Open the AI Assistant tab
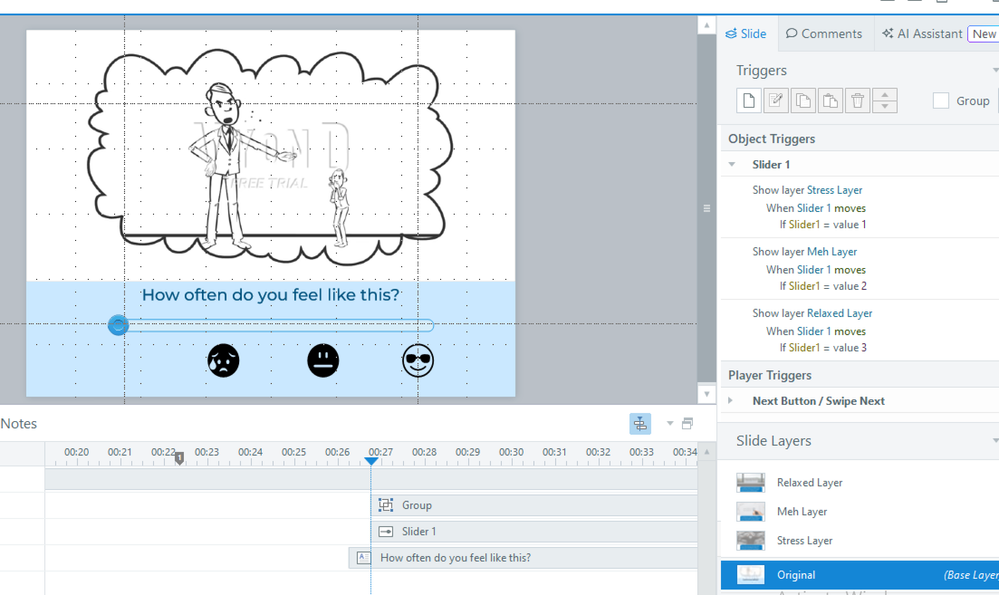999x595 pixels. click(x=921, y=33)
